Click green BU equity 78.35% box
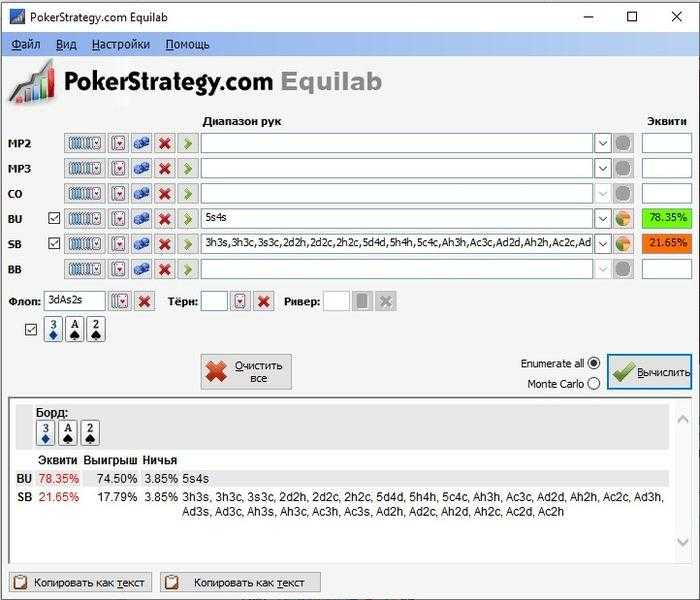Viewport: 700px width, 600px height. tap(667, 219)
